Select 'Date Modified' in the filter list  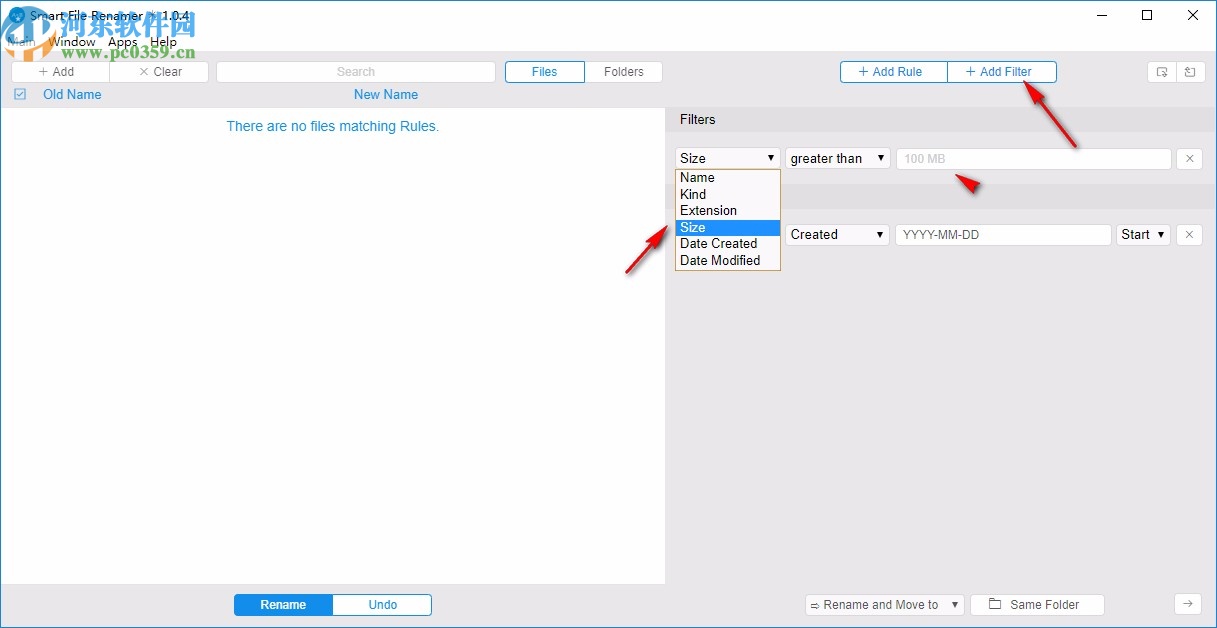tap(720, 260)
